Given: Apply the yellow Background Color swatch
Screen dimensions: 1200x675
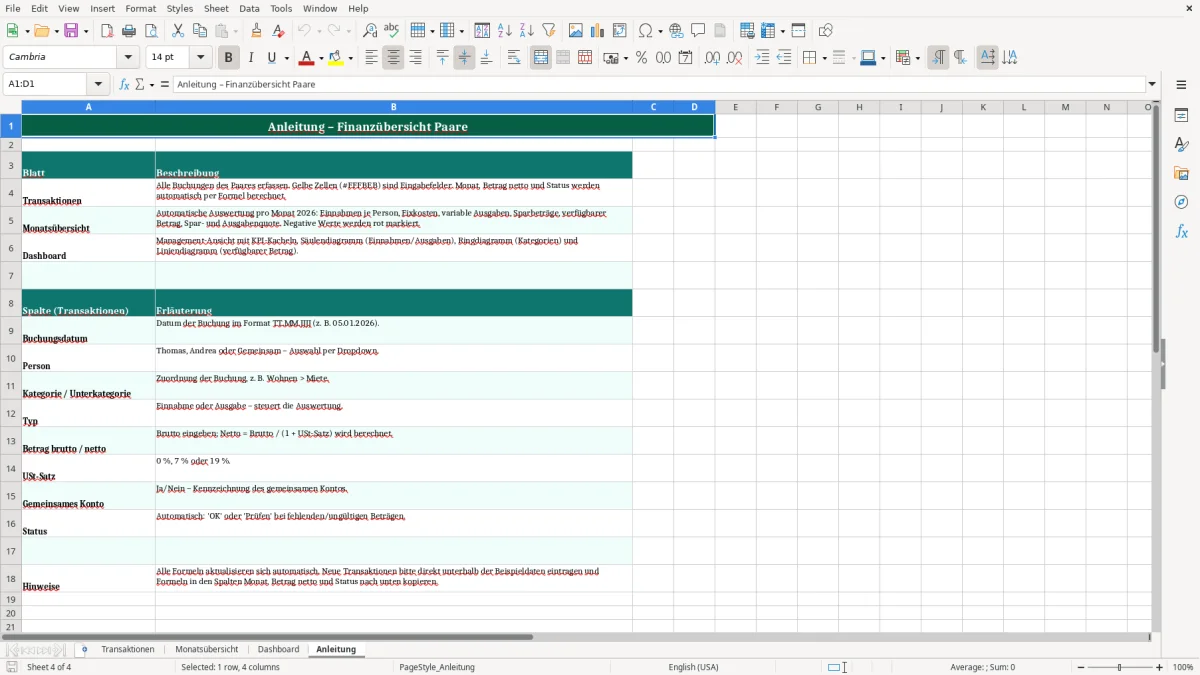Looking at the screenshot, I should point(337,58).
